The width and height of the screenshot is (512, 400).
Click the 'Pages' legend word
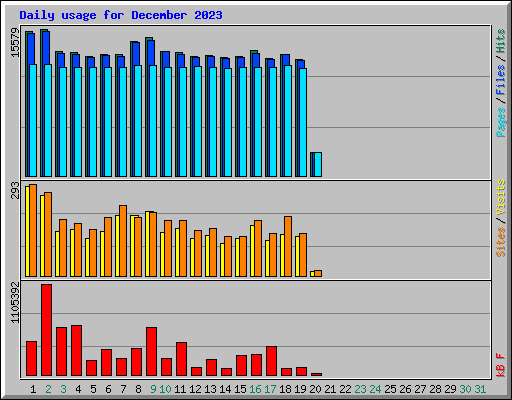(x=500, y=122)
